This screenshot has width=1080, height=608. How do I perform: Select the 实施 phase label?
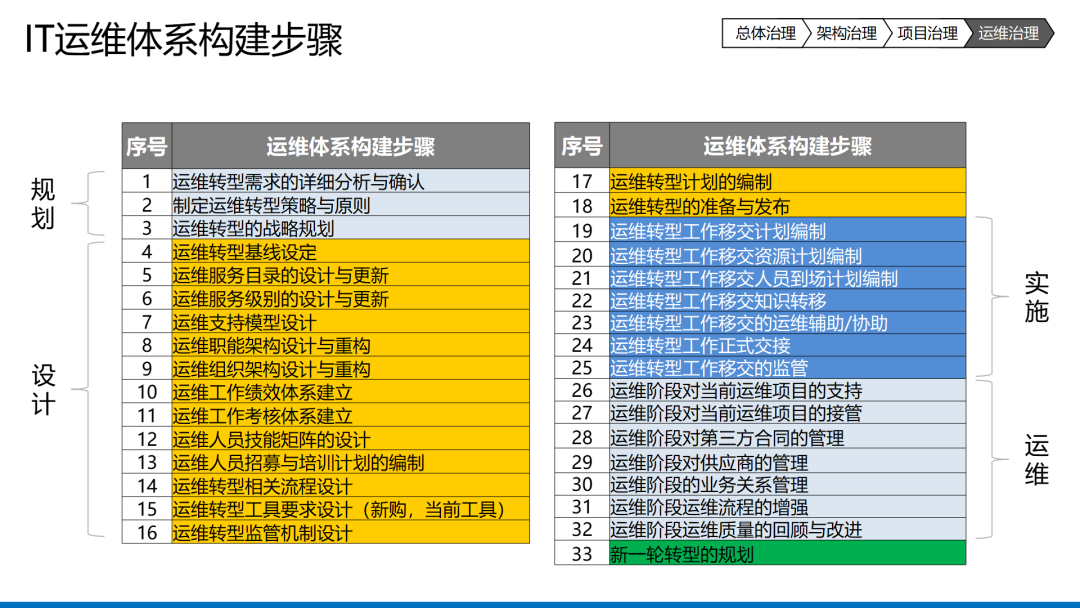(1037, 297)
